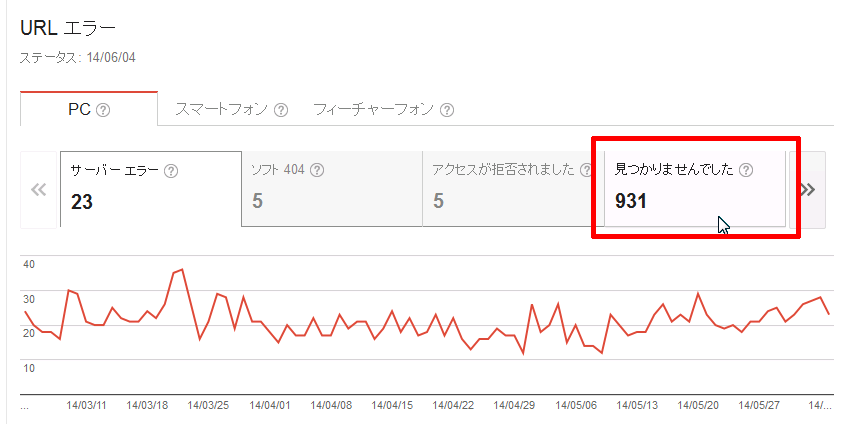Click the 14/04/08 axis date label
Screen dimensions: 851x424
[x=331, y=406]
